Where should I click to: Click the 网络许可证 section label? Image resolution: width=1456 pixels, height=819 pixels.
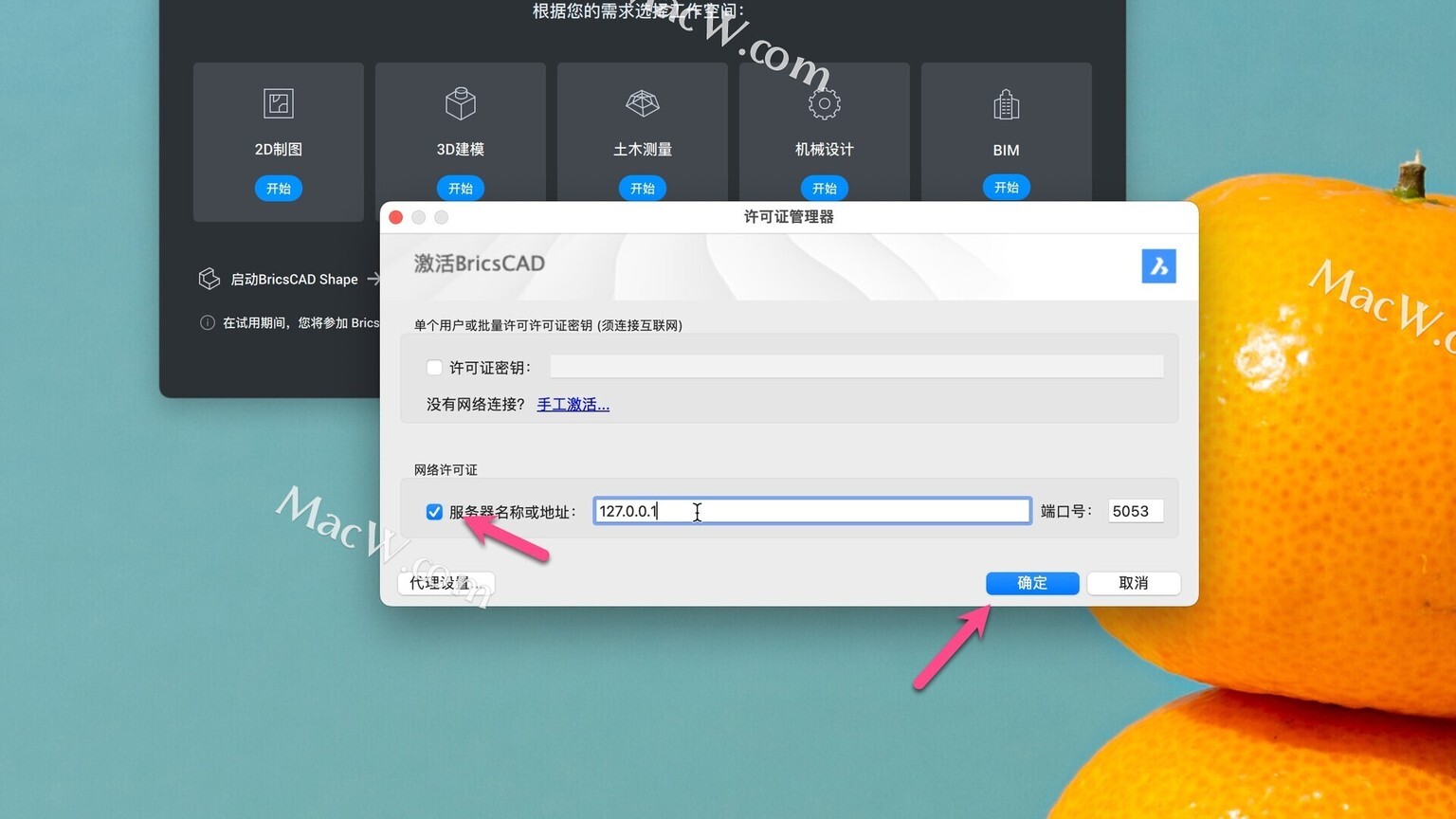pos(446,470)
